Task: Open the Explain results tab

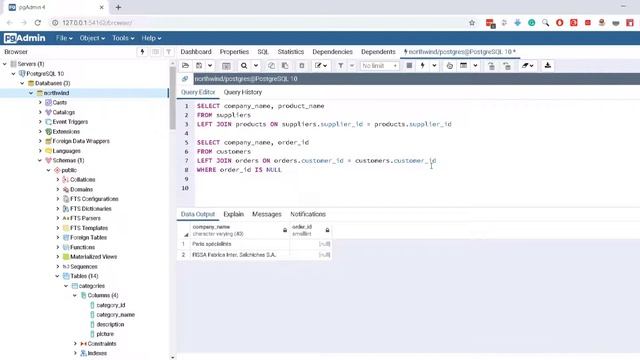Action: [x=233, y=214]
